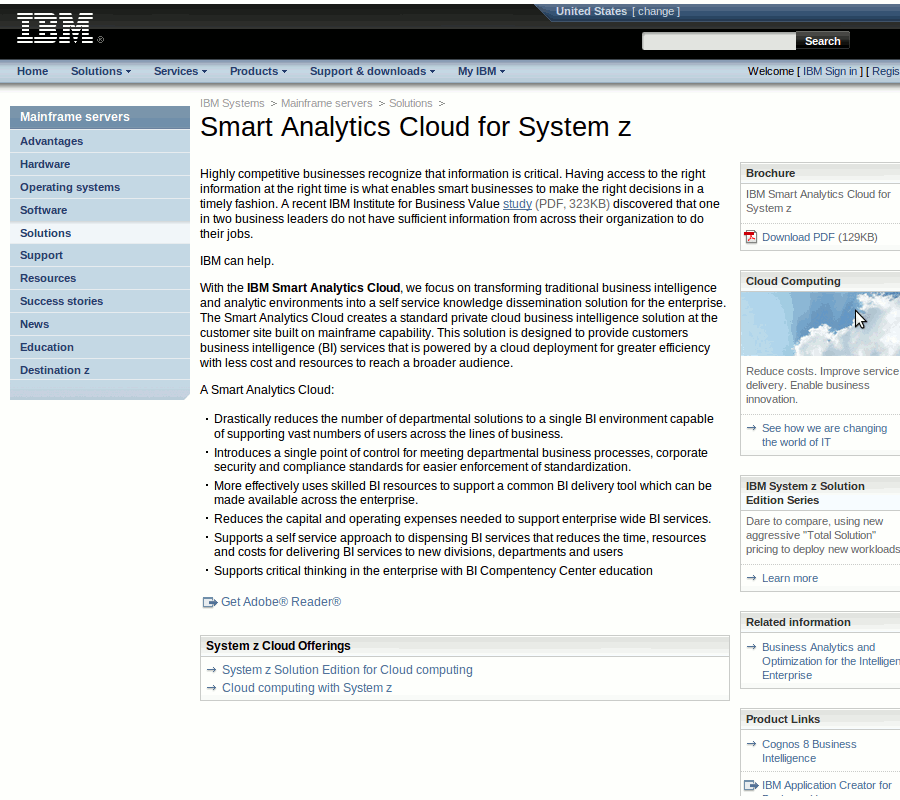Image resolution: width=900 pixels, height=800 pixels.
Task: Open Support & downloads dropdown
Action: point(373,71)
